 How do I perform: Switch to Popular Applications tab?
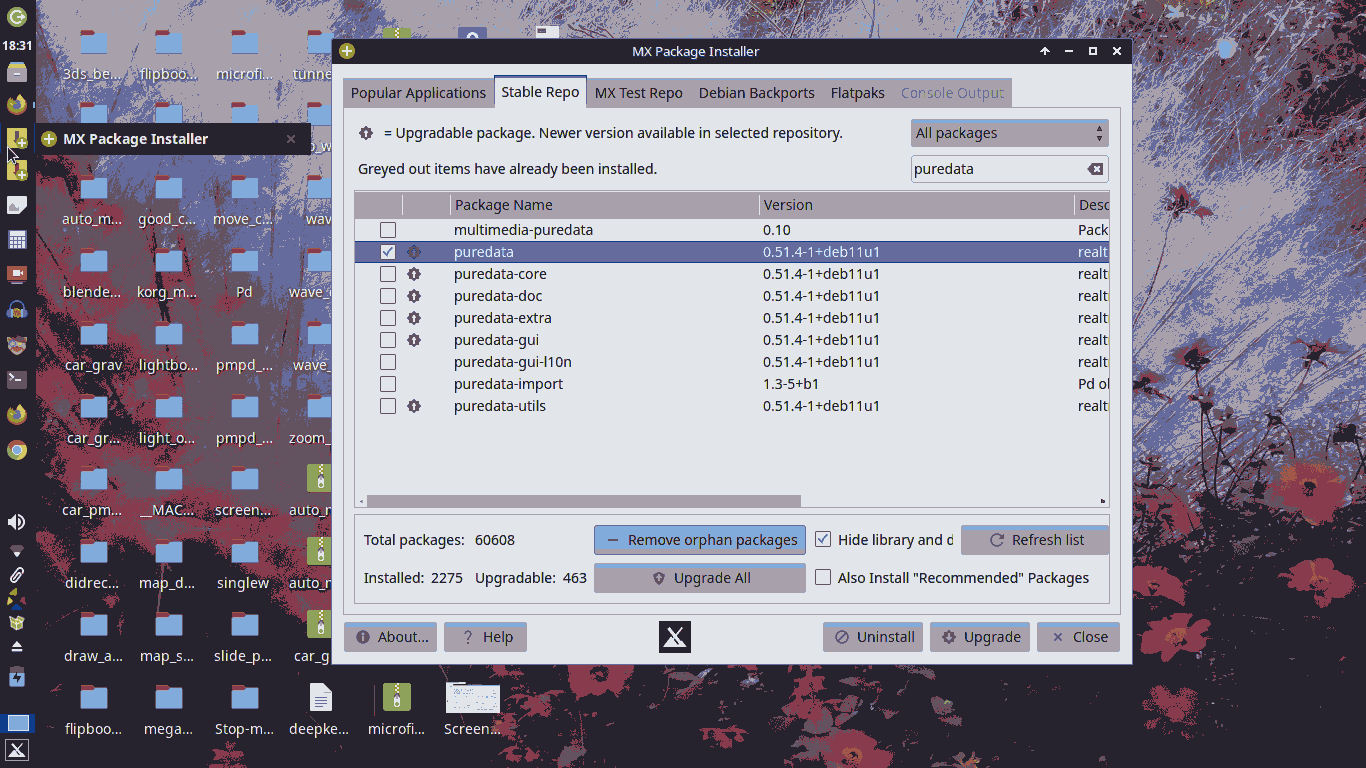[x=418, y=93]
